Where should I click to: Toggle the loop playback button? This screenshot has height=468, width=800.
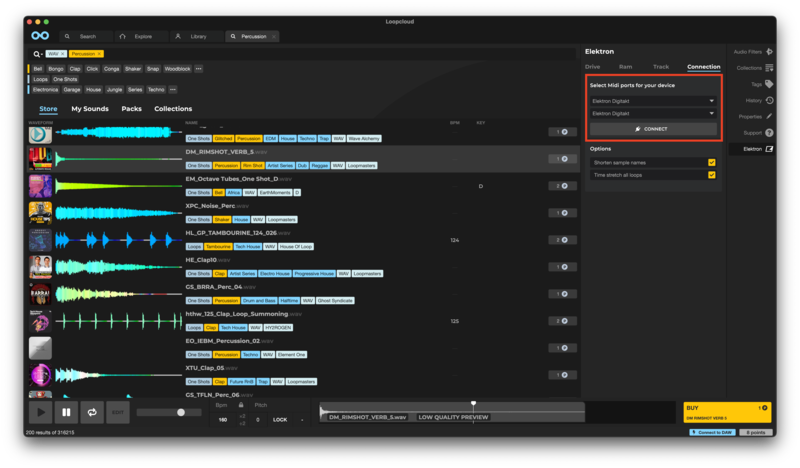(92, 412)
